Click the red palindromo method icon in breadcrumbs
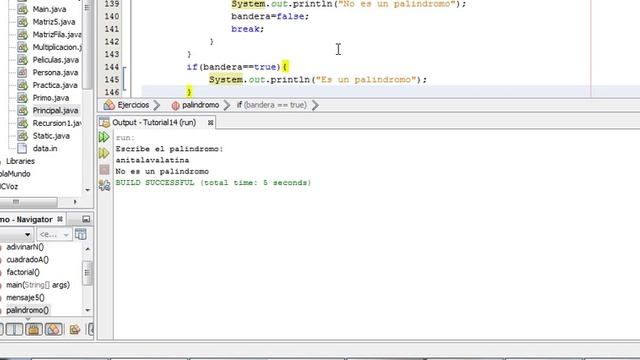This screenshot has width=640, height=360. 176,105
